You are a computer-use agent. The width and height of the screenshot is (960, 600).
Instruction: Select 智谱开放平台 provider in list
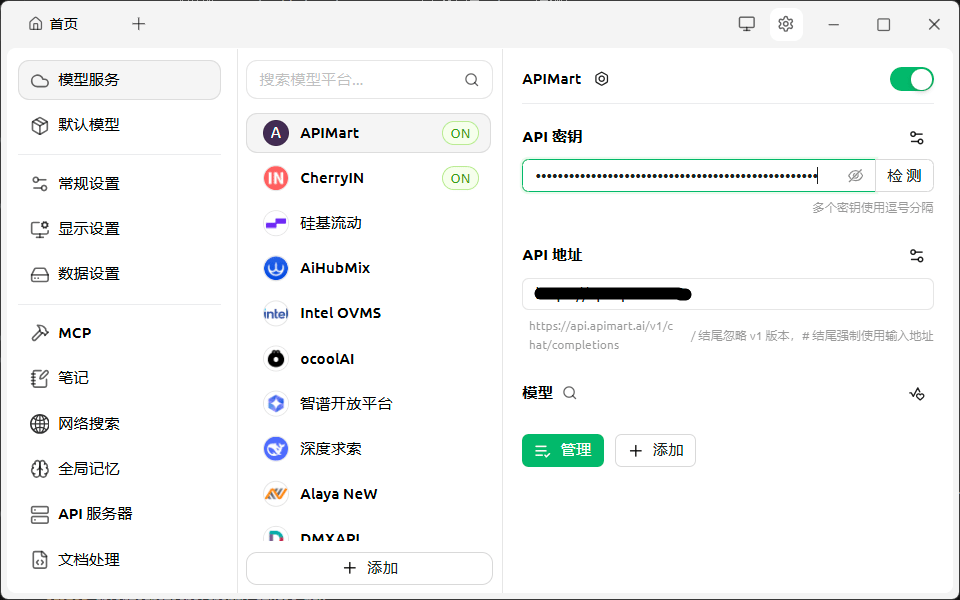pyautogui.click(x=369, y=403)
